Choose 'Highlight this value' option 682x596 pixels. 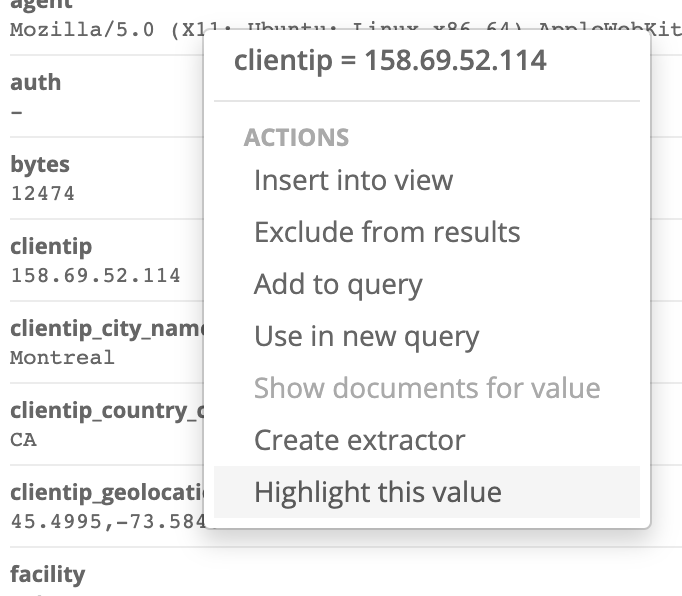pyautogui.click(x=377, y=493)
